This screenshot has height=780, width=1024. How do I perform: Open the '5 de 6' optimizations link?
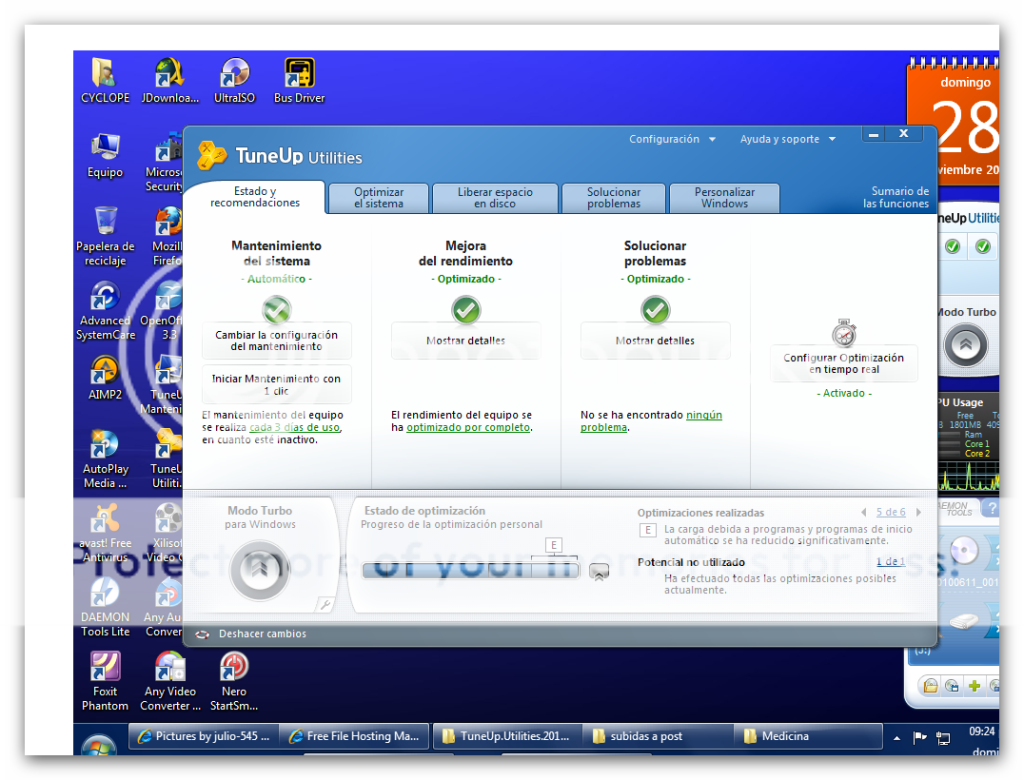coord(891,512)
